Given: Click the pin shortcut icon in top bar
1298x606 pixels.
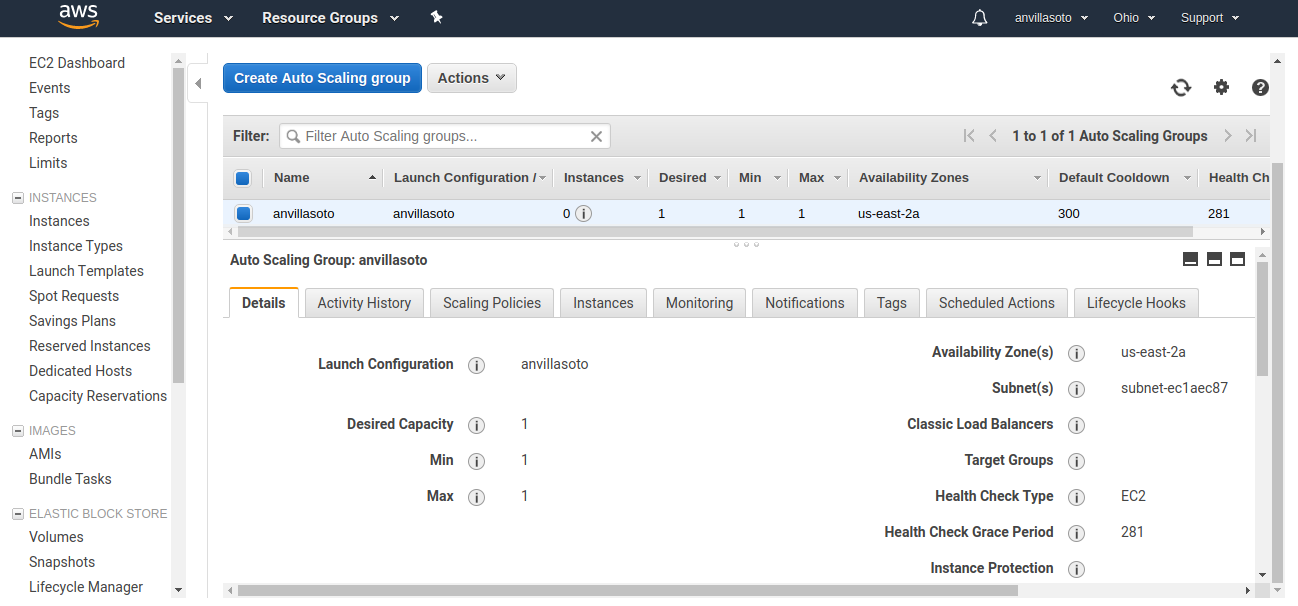Looking at the screenshot, I should pos(436,17).
